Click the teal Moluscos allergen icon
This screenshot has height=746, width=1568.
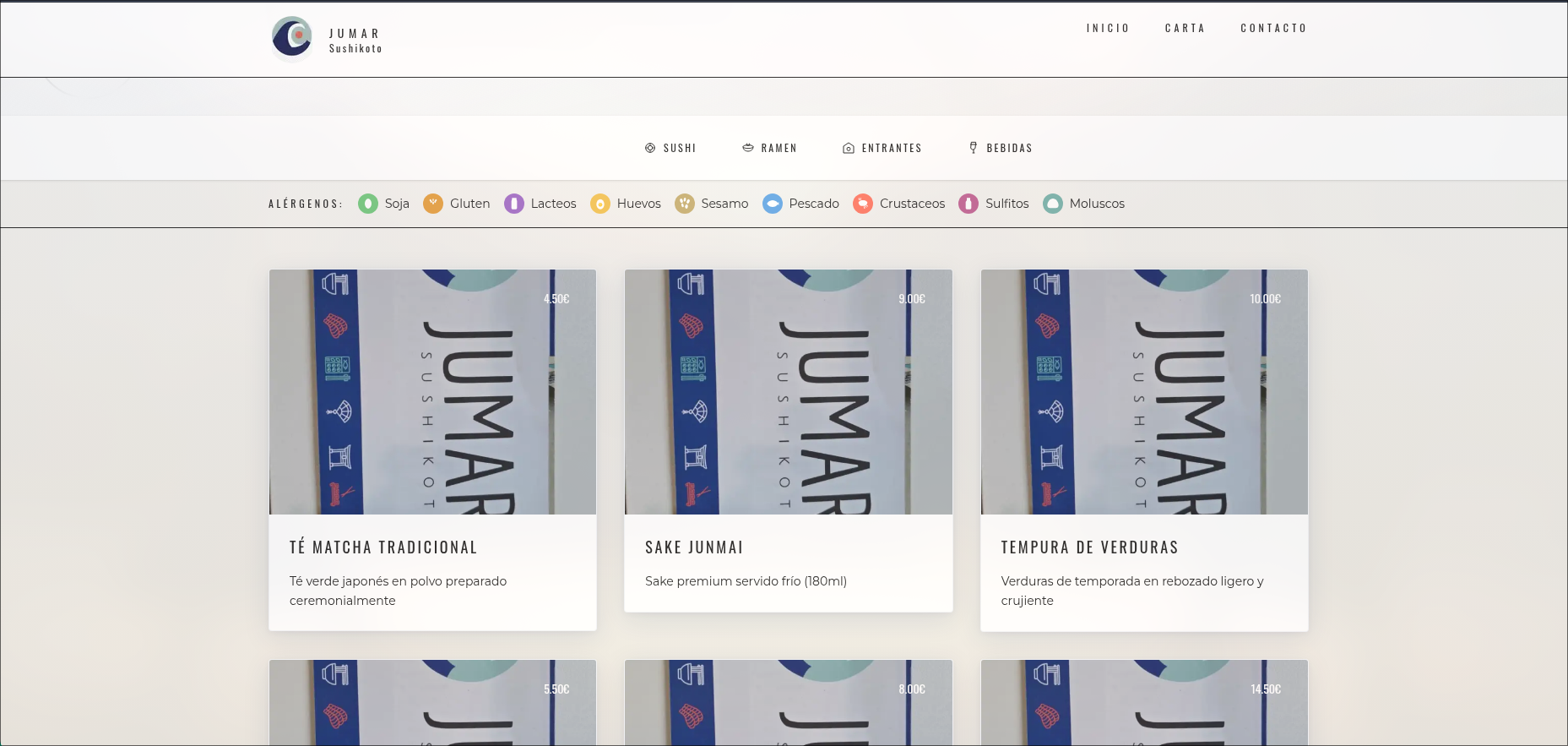point(1053,204)
